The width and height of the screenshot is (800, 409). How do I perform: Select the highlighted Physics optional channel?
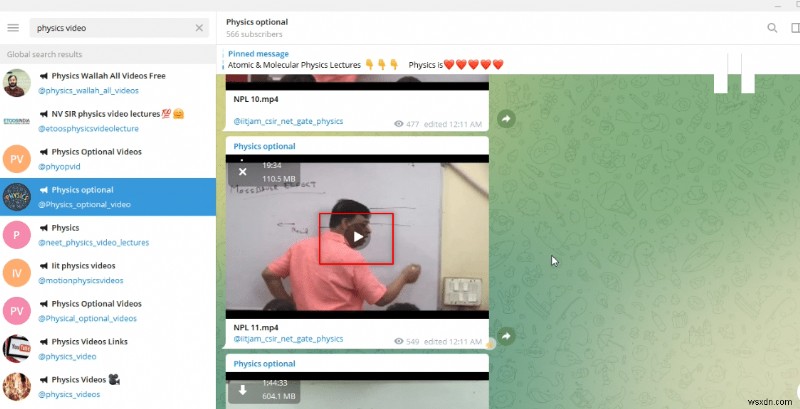108,197
